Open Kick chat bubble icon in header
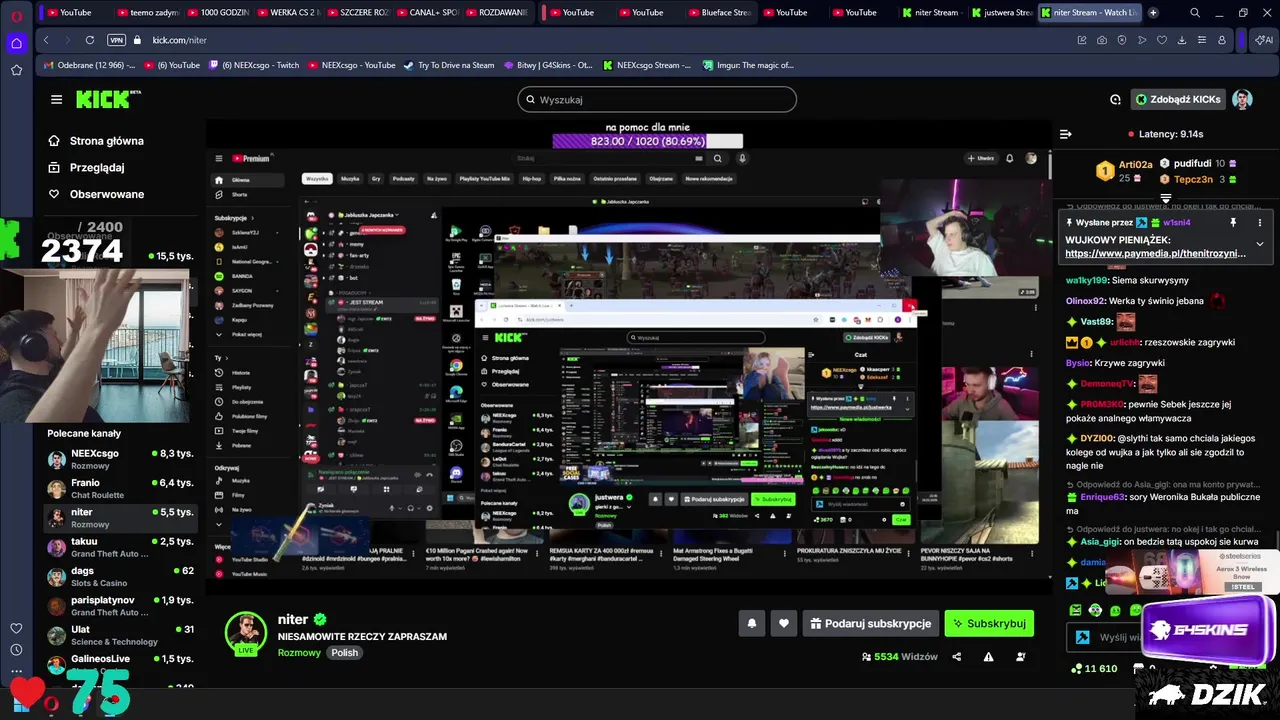The width and height of the screenshot is (1280, 720). pyautogui.click(x=1115, y=99)
